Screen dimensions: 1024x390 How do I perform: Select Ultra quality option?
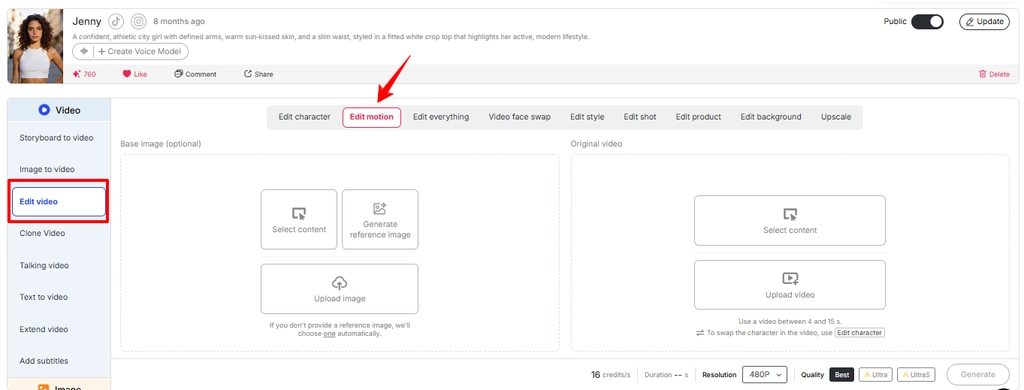point(875,374)
